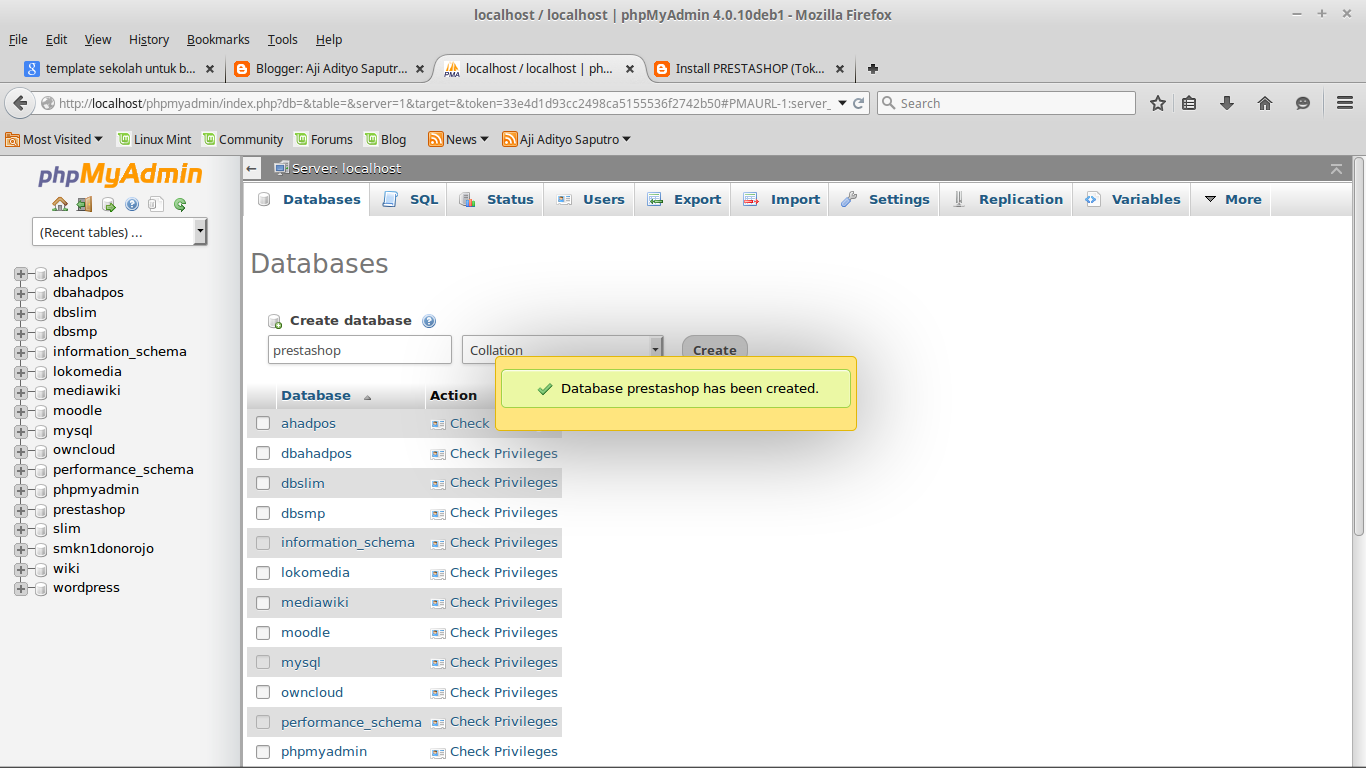
Task: Show bookmarks list icon in toolbar
Action: point(1189,103)
